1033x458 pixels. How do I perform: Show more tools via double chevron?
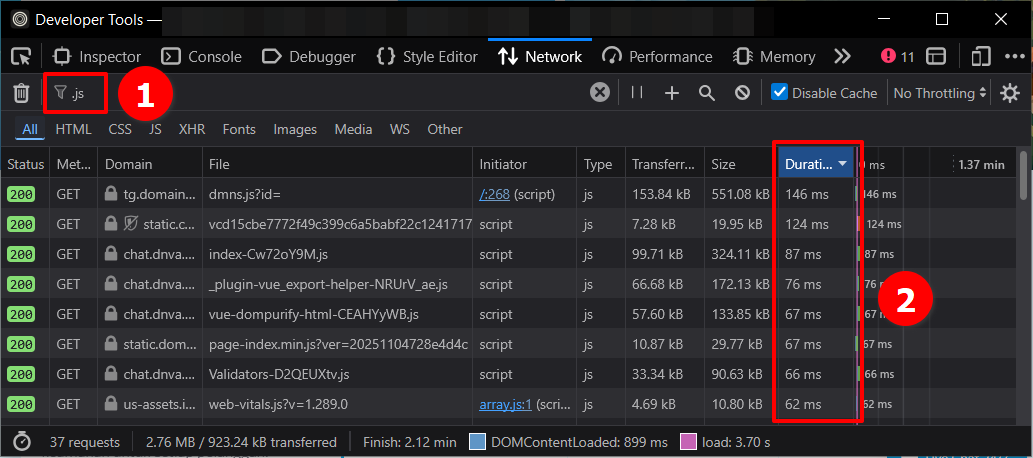tap(842, 57)
